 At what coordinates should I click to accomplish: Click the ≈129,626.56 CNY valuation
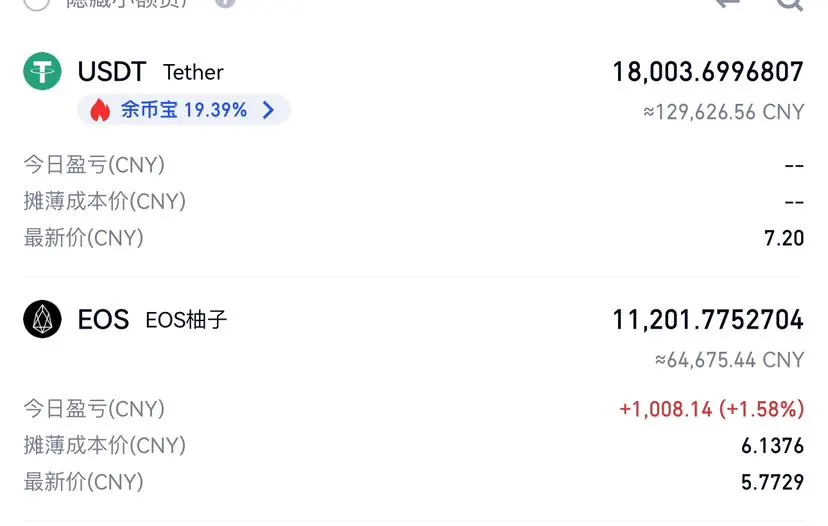tap(723, 112)
